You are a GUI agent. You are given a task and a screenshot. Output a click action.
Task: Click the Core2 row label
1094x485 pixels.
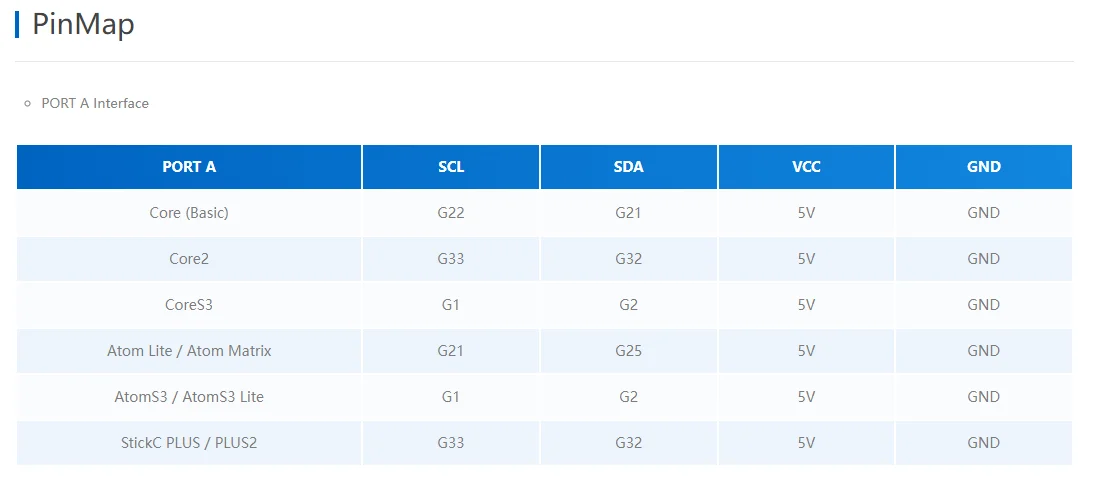pyautogui.click(x=189, y=259)
